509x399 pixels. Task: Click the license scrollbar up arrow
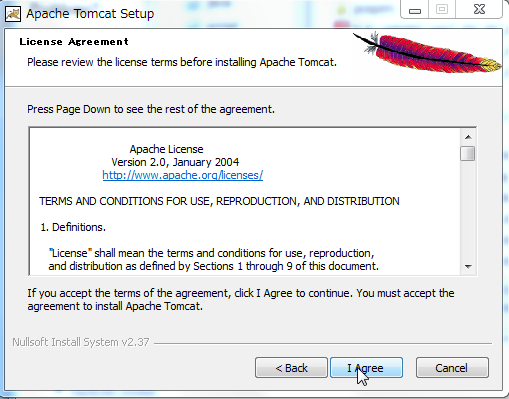click(468, 137)
